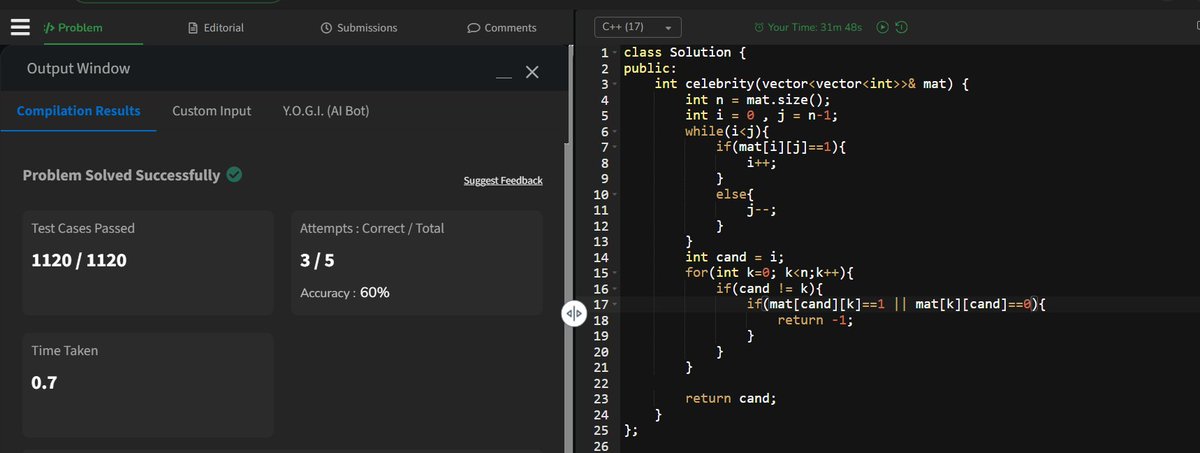Click the 'int cand = i;' code line
The image size is (1200, 453).
click(x=735, y=257)
